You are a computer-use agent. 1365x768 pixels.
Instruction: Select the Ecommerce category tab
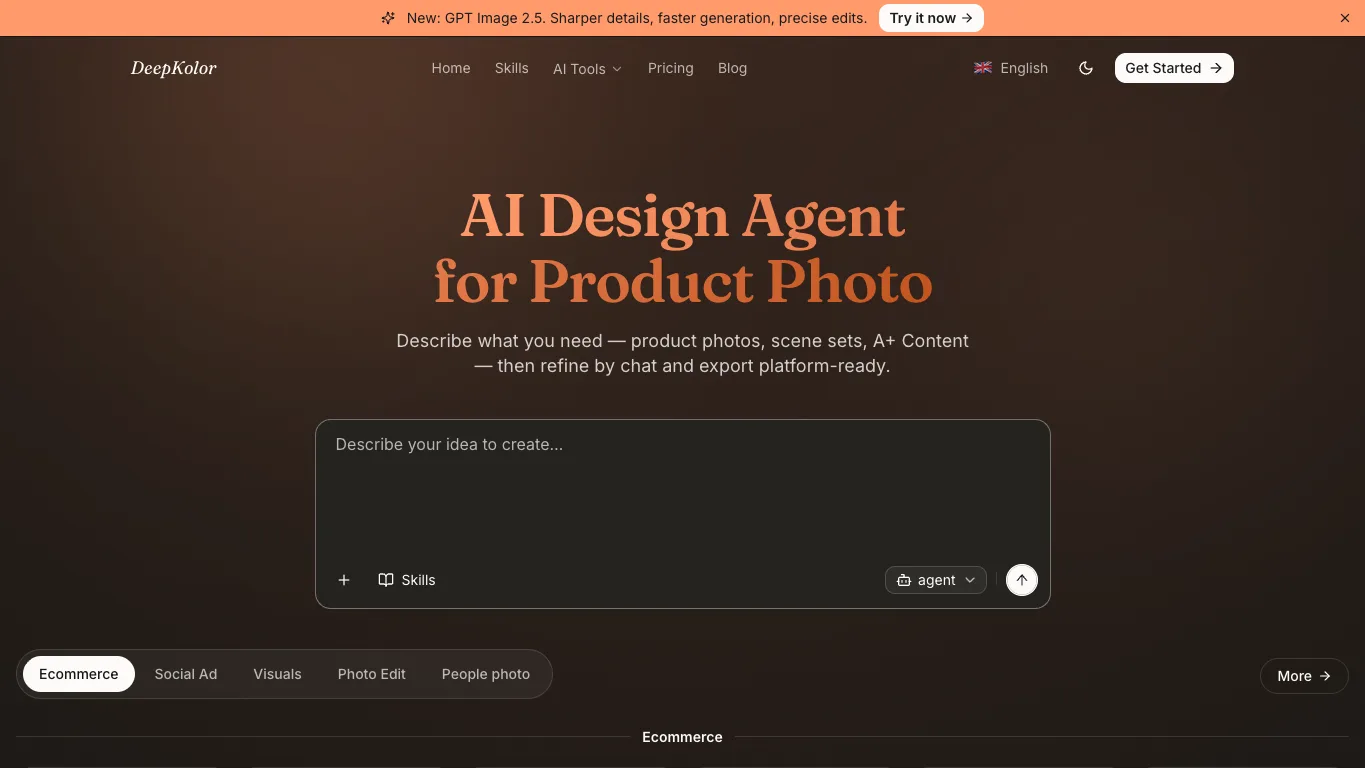click(79, 674)
